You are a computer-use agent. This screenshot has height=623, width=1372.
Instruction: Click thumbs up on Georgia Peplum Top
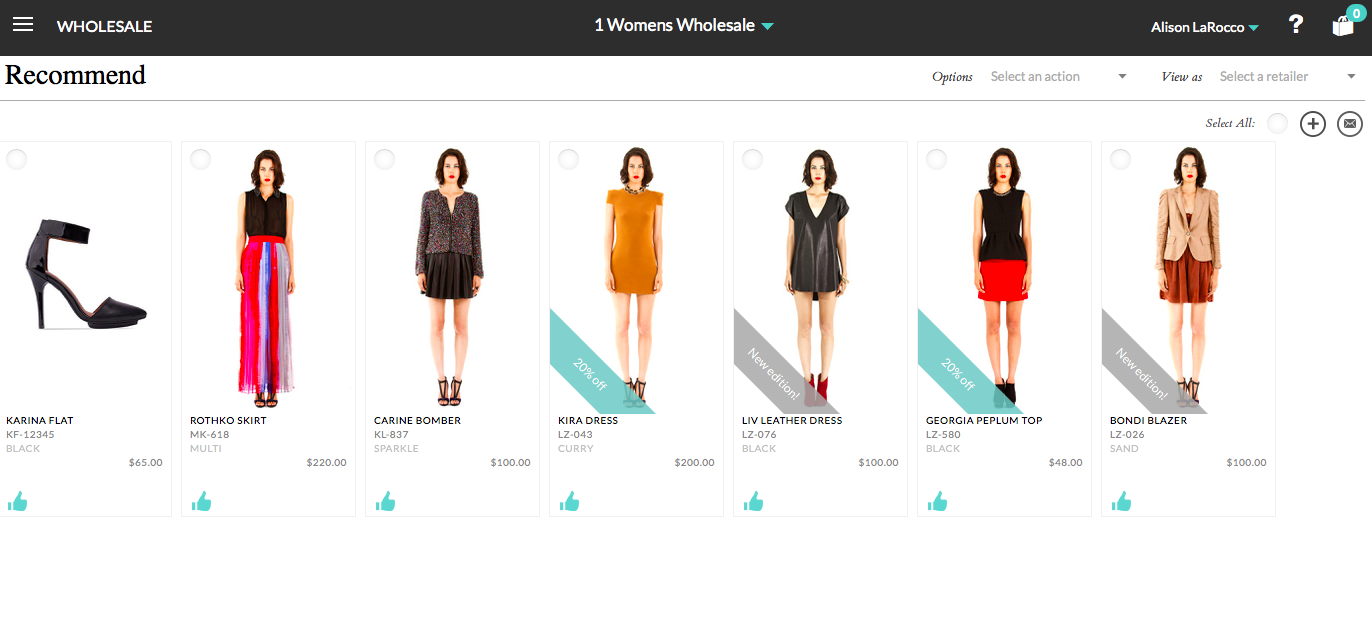937,500
